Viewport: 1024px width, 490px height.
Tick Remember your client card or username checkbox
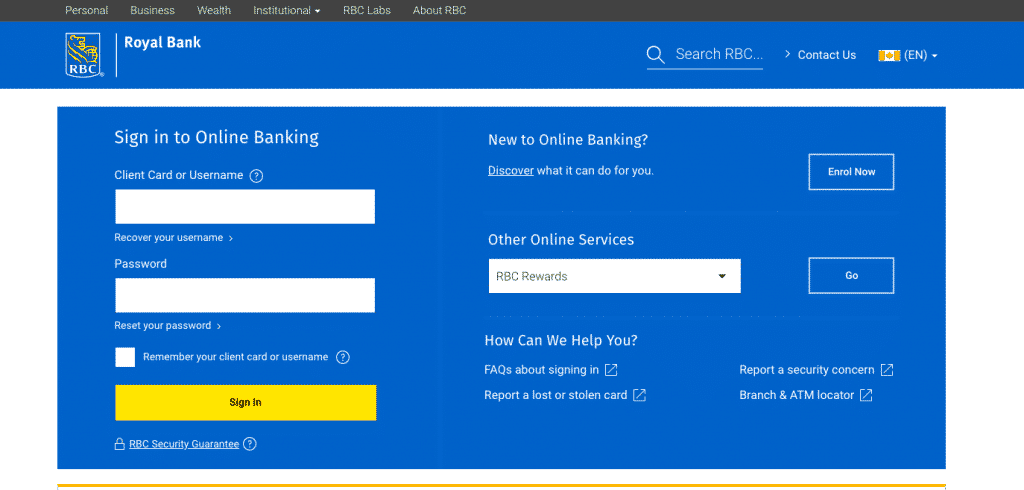[125, 357]
